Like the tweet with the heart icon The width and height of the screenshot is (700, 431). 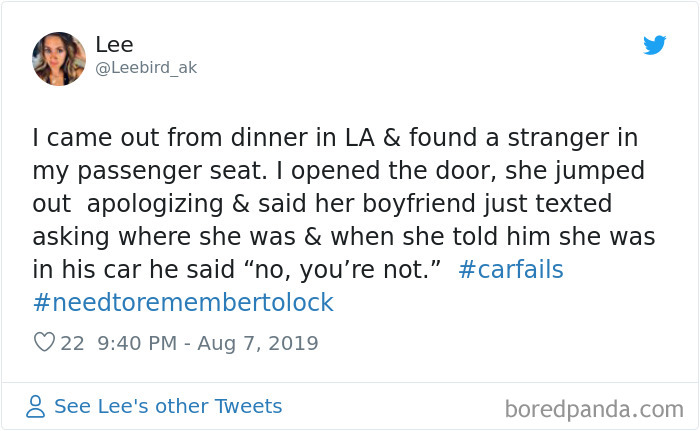[x=43, y=343]
